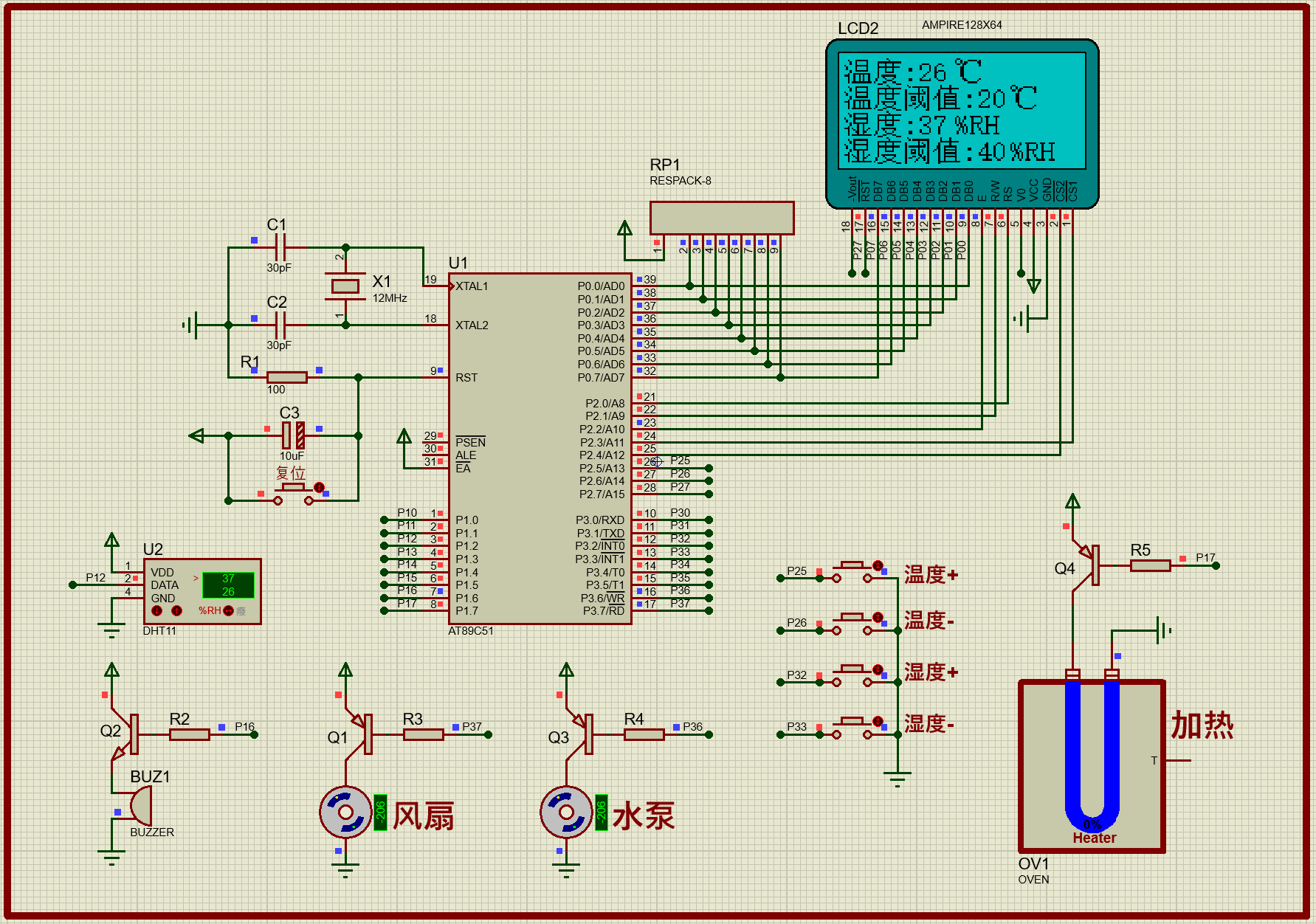Select resistor R4 body

point(644,734)
